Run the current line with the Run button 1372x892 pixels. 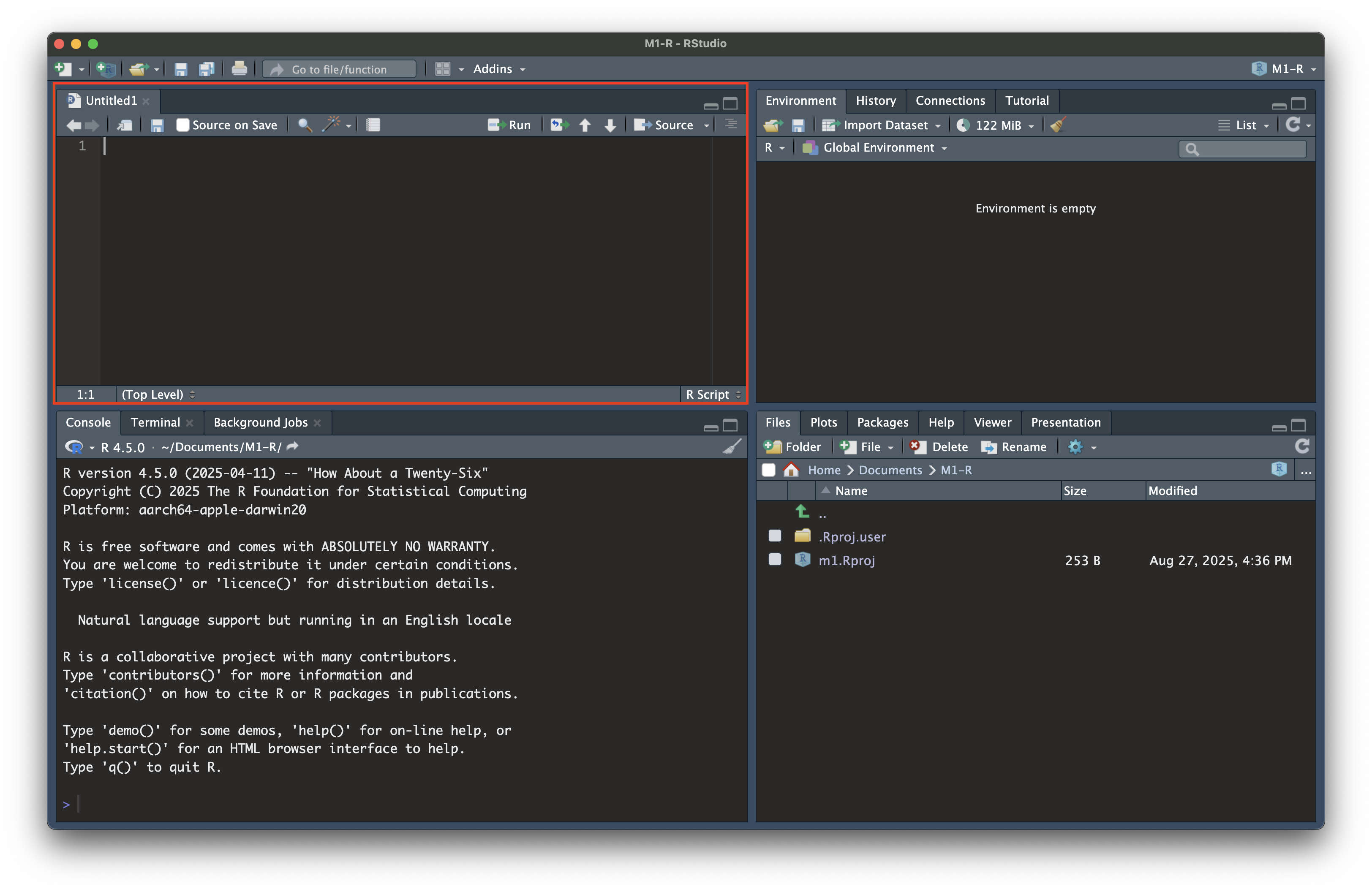click(x=509, y=125)
